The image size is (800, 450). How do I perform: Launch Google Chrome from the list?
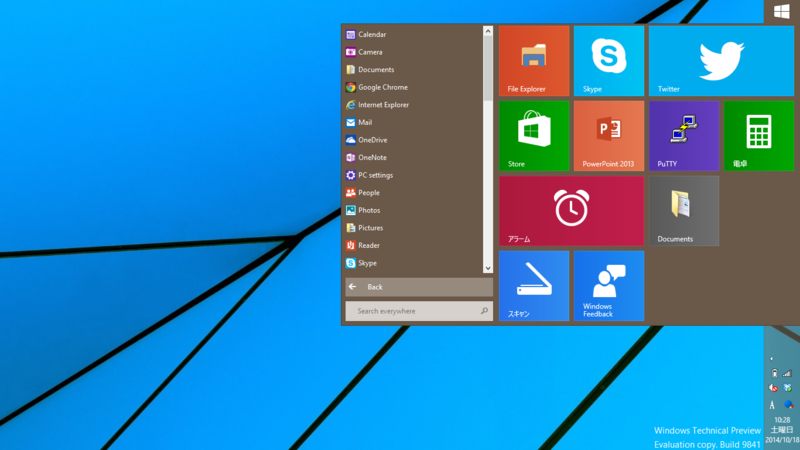click(412, 87)
